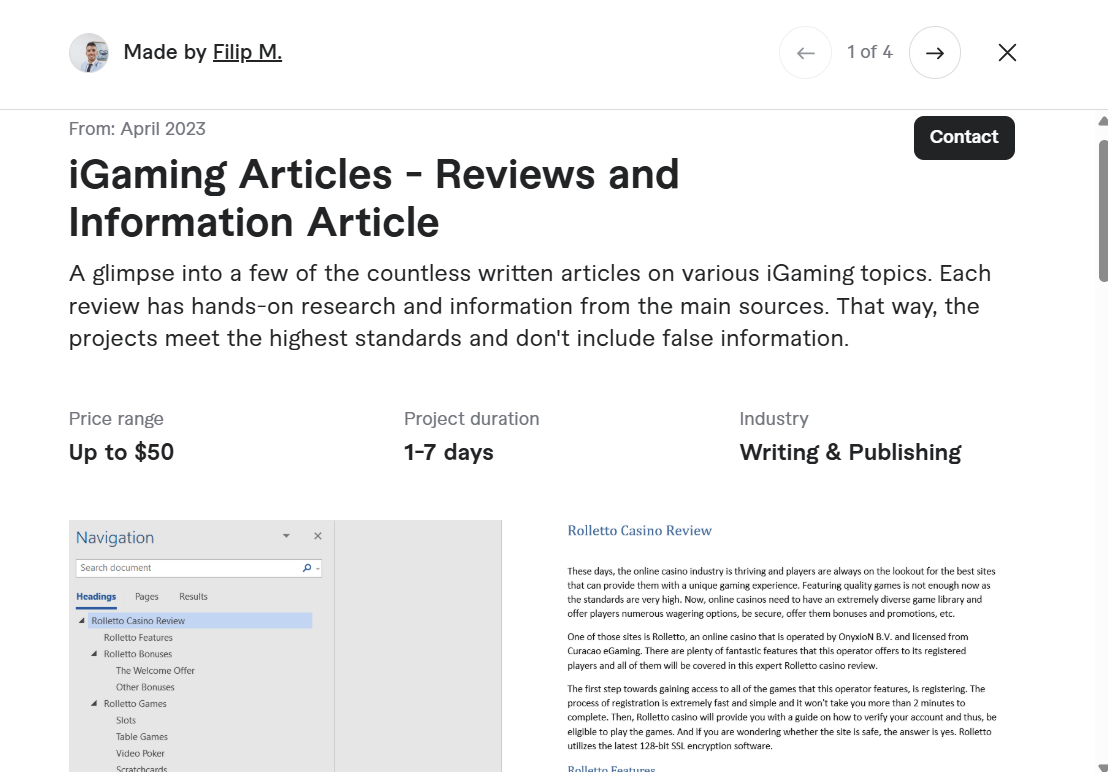View the next project using the right arrow
The height and width of the screenshot is (772, 1108).
click(934, 52)
